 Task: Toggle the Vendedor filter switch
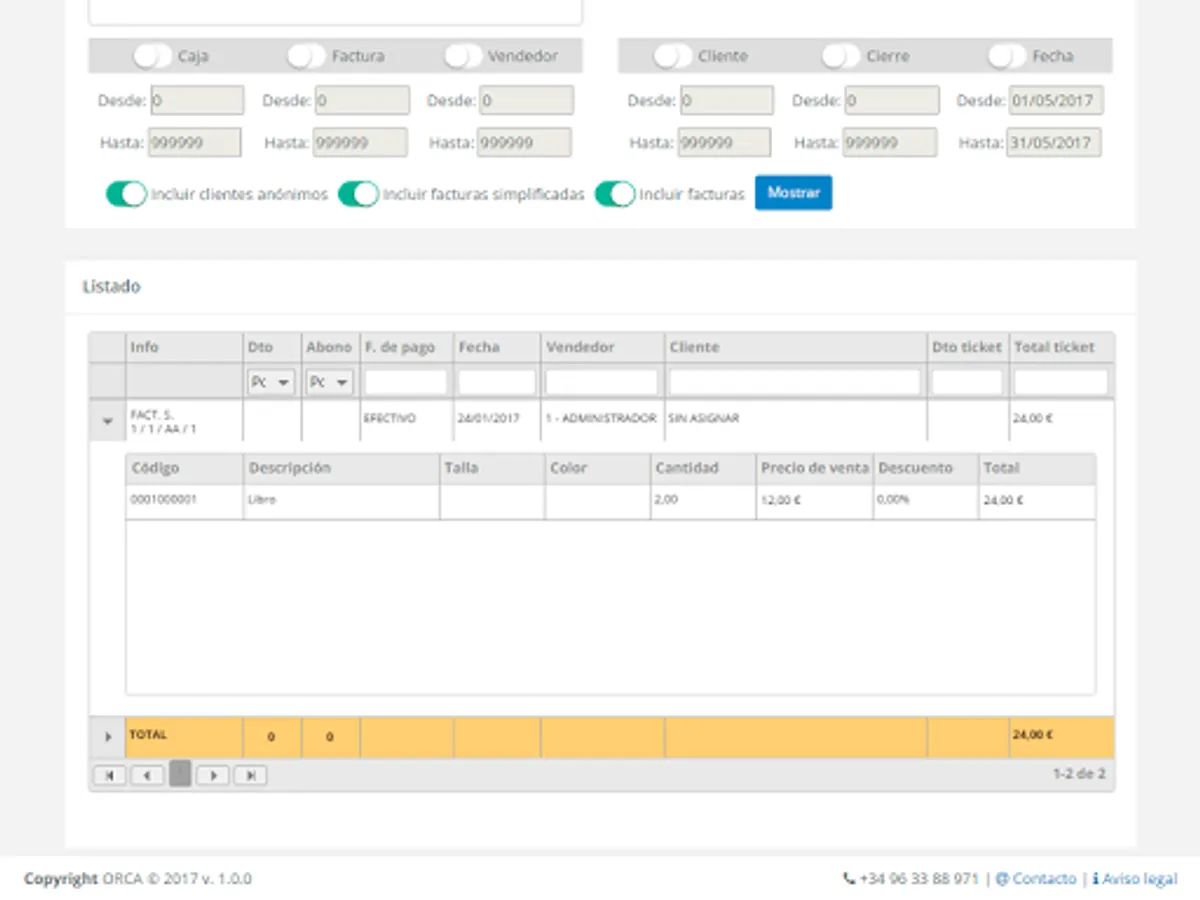coord(463,56)
